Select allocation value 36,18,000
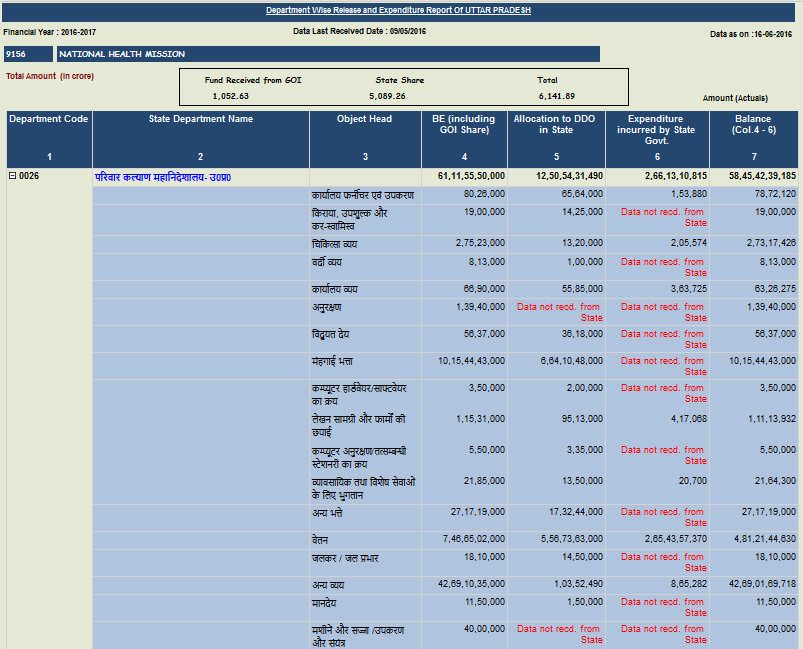The image size is (803, 649). [x=582, y=333]
